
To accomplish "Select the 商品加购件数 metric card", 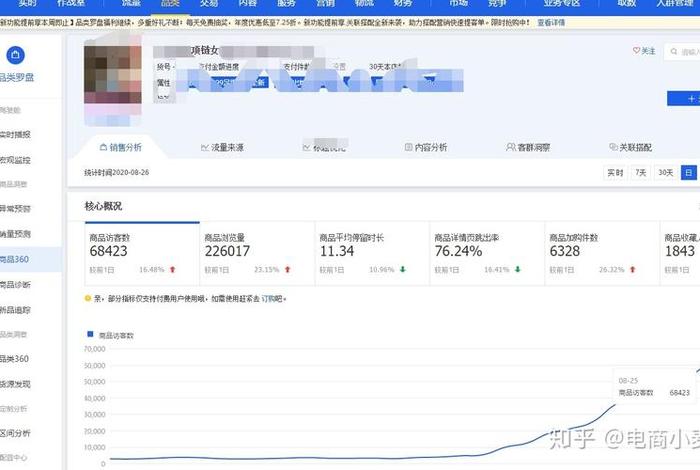I will 602,253.
